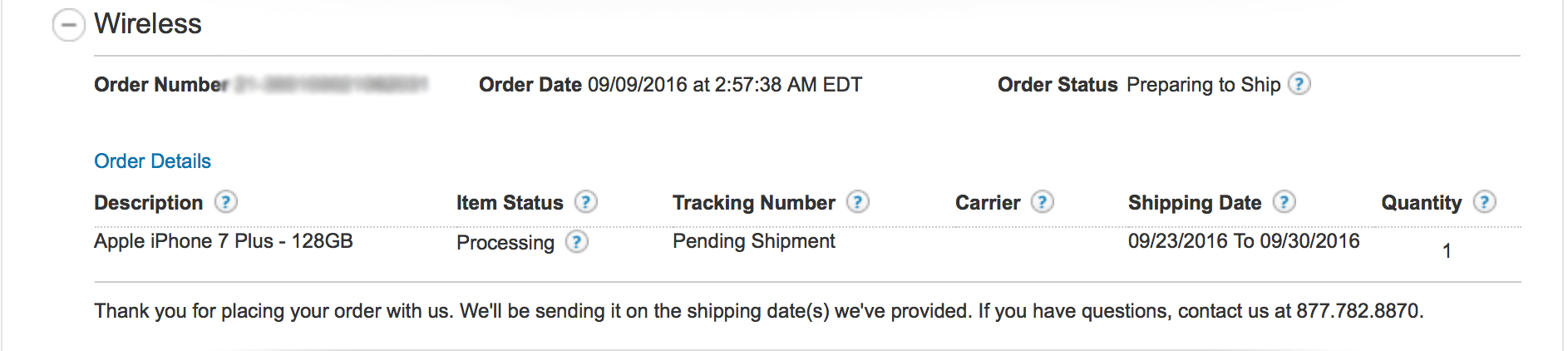Click the contact phone number 877.782.8870

click(x=1359, y=311)
